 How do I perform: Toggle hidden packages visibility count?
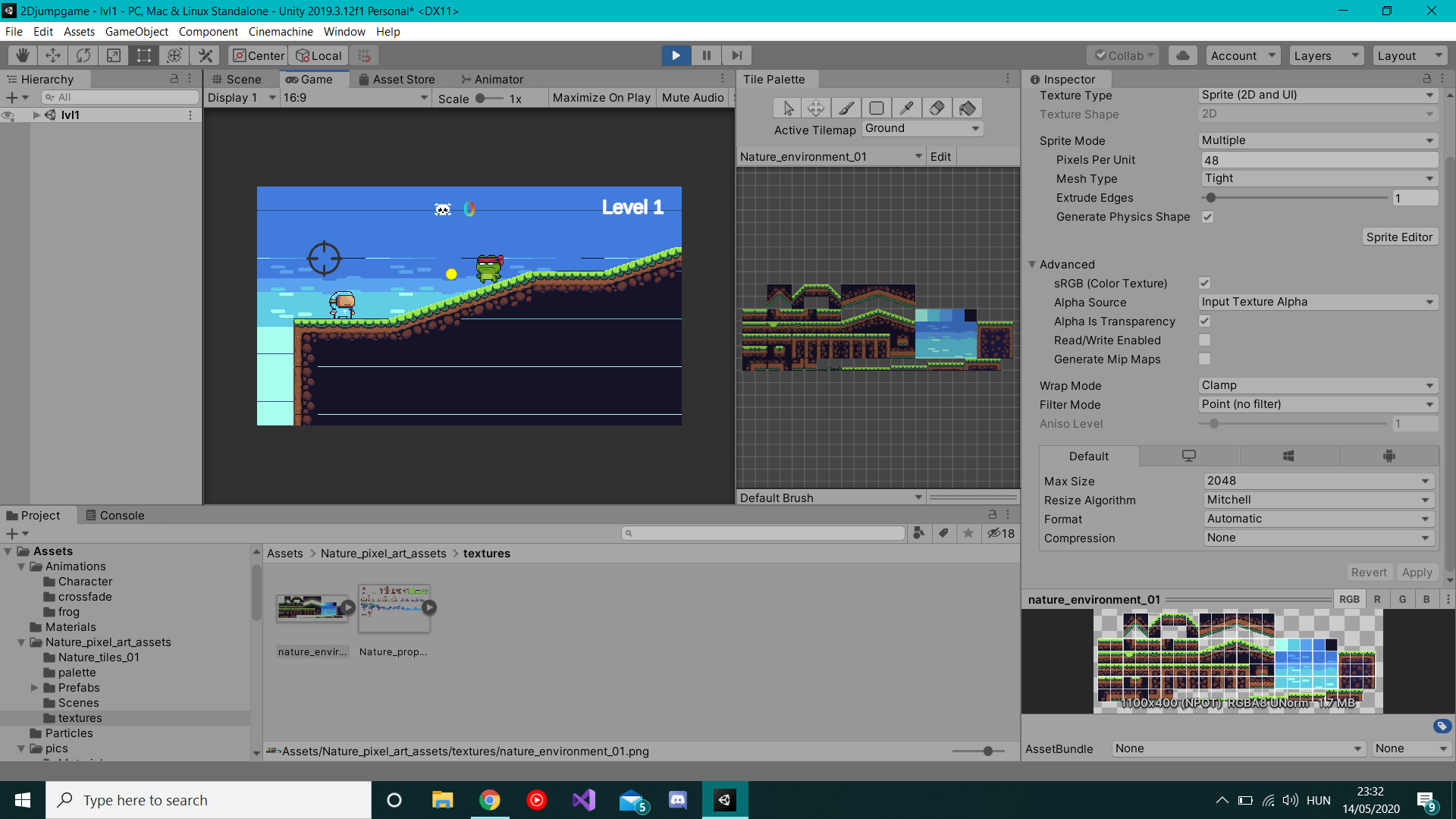point(1001,533)
